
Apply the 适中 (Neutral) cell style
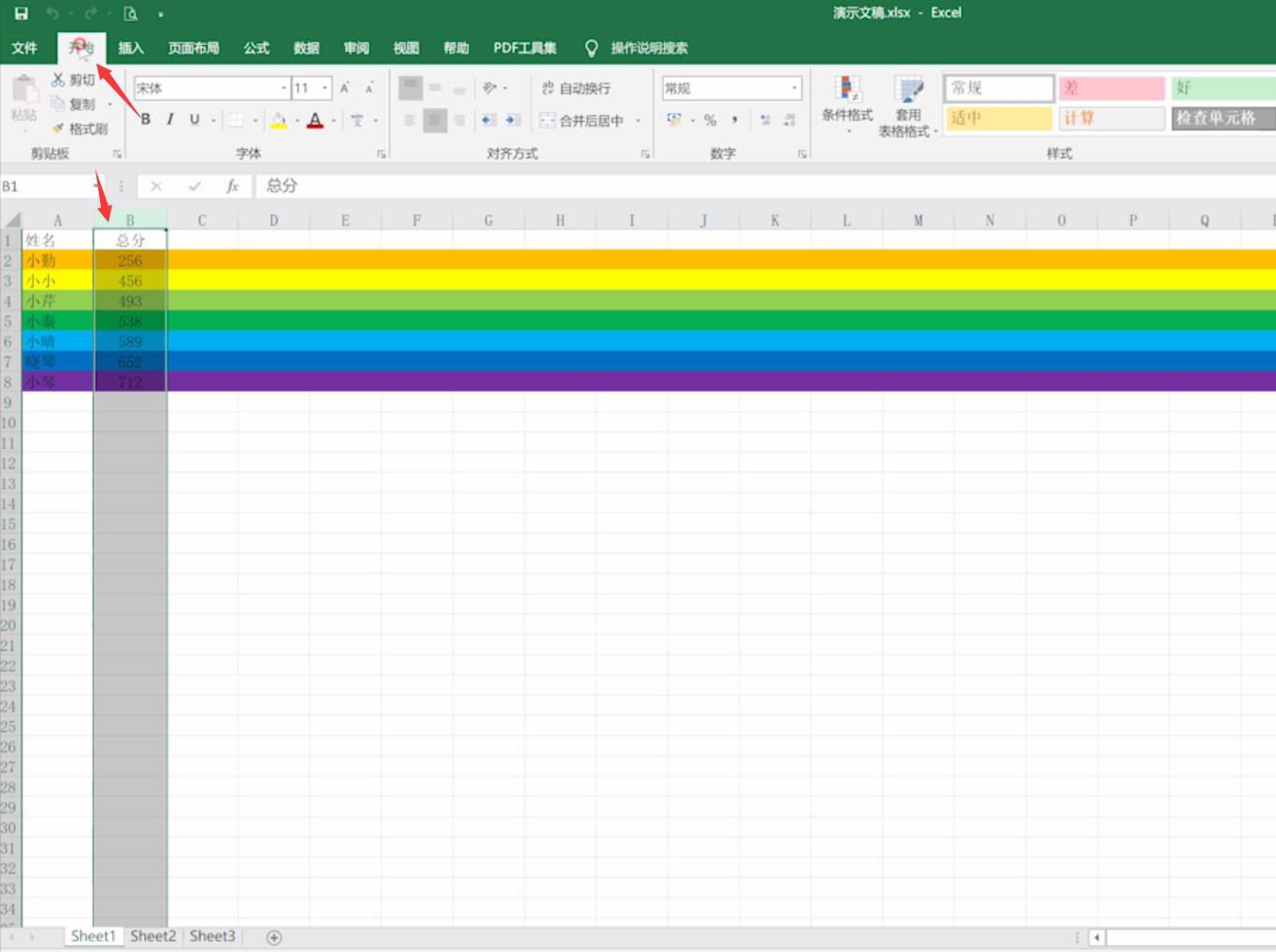(x=999, y=118)
